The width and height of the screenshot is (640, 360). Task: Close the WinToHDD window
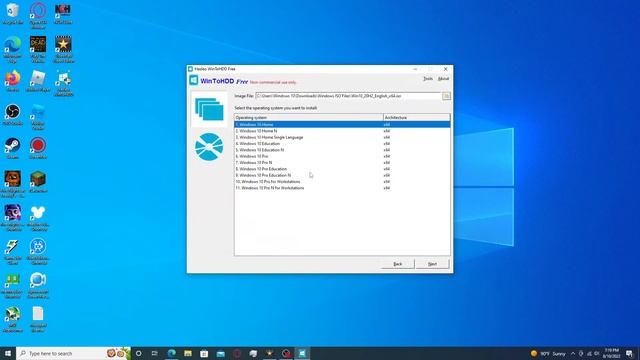pos(445,69)
